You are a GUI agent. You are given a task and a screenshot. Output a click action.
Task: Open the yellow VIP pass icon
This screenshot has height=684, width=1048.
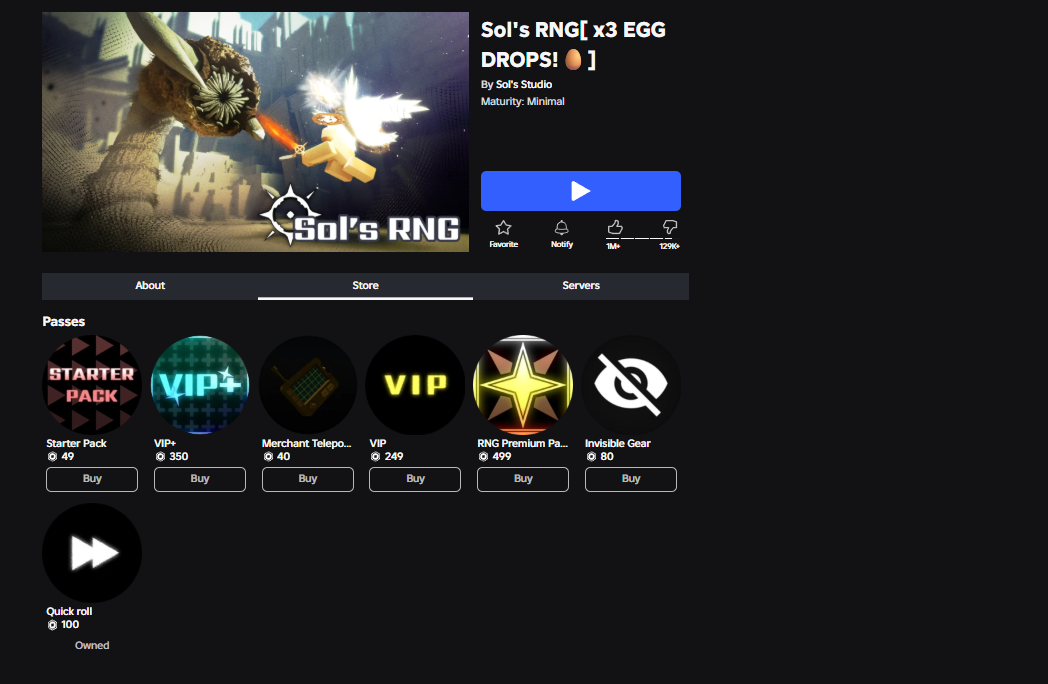tap(415, 385)
